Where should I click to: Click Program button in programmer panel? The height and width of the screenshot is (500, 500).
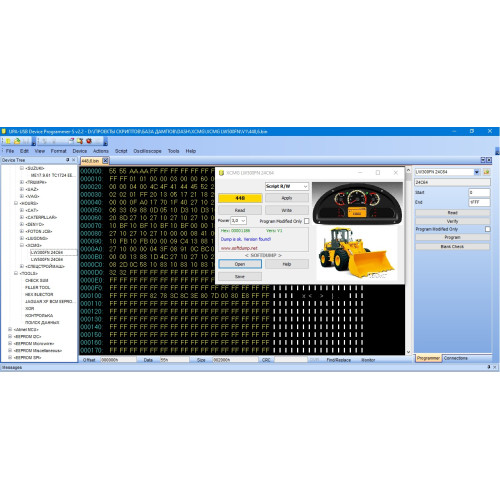452,237
